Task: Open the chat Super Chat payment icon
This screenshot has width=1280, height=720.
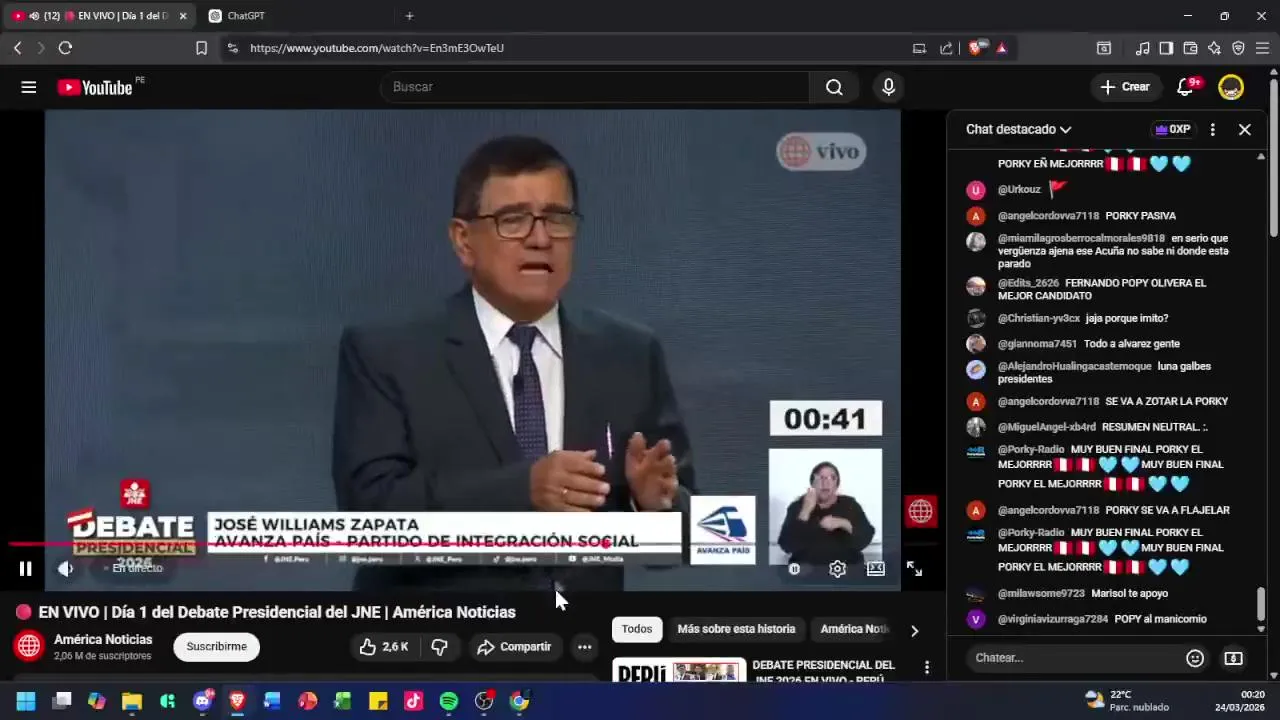Action: [1233, 658]
